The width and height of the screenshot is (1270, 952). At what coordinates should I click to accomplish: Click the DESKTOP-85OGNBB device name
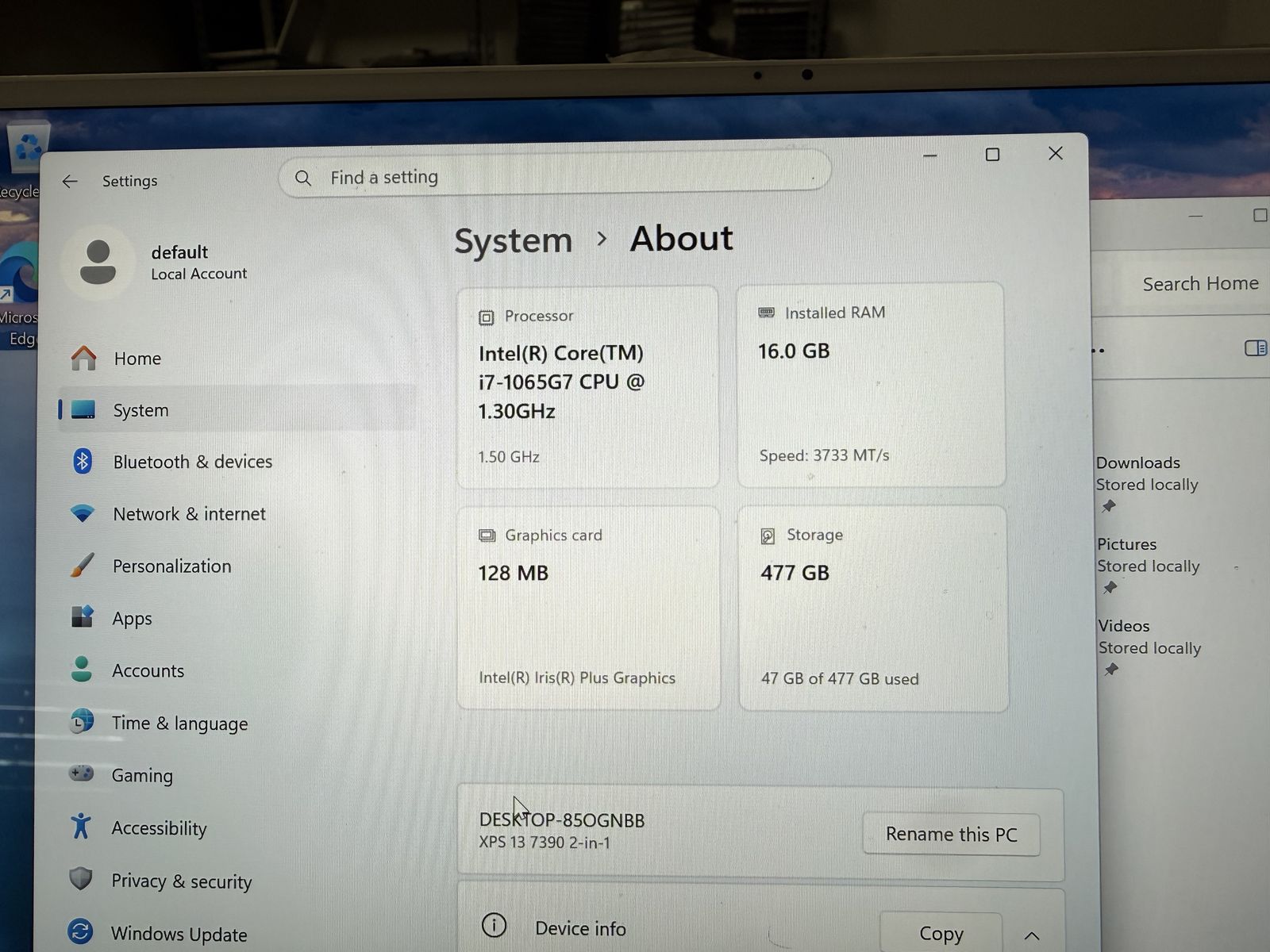pos(562,820)
